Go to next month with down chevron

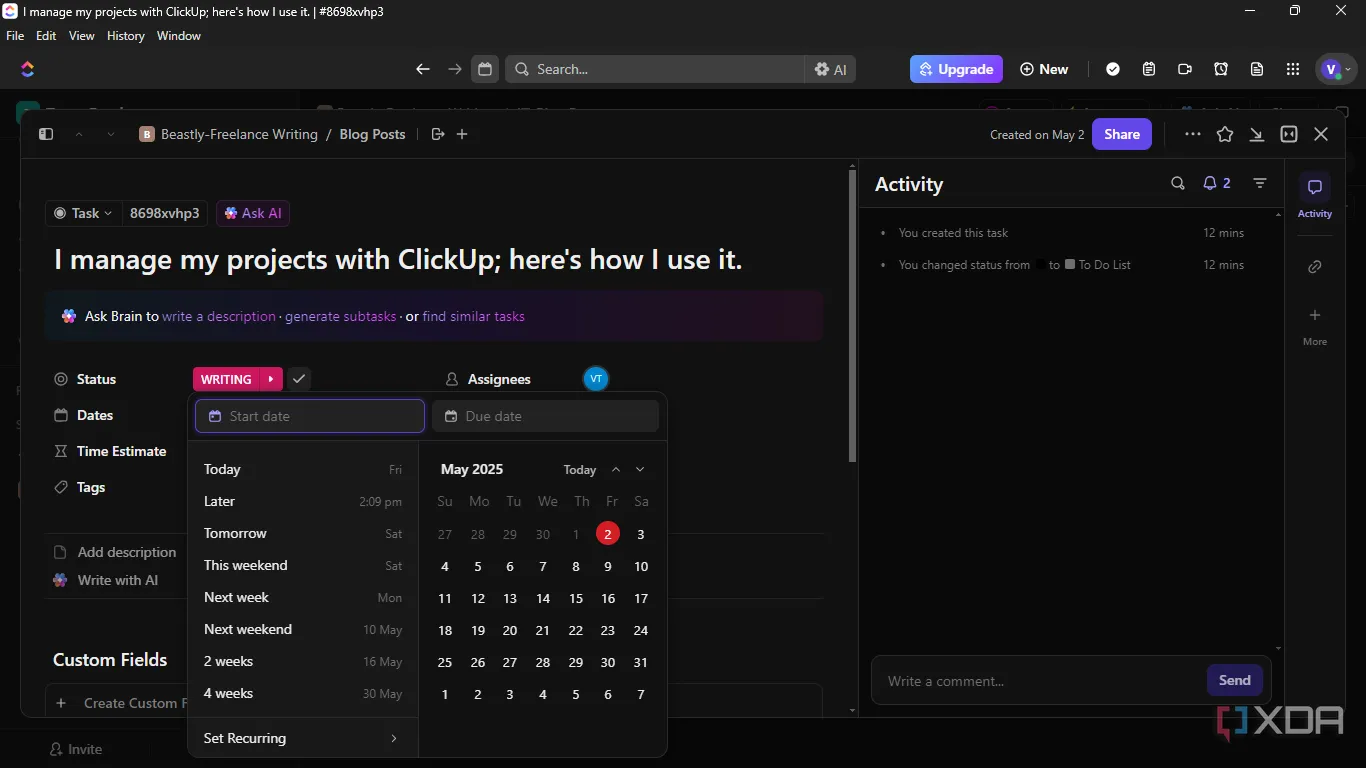[x=640, y=469]
